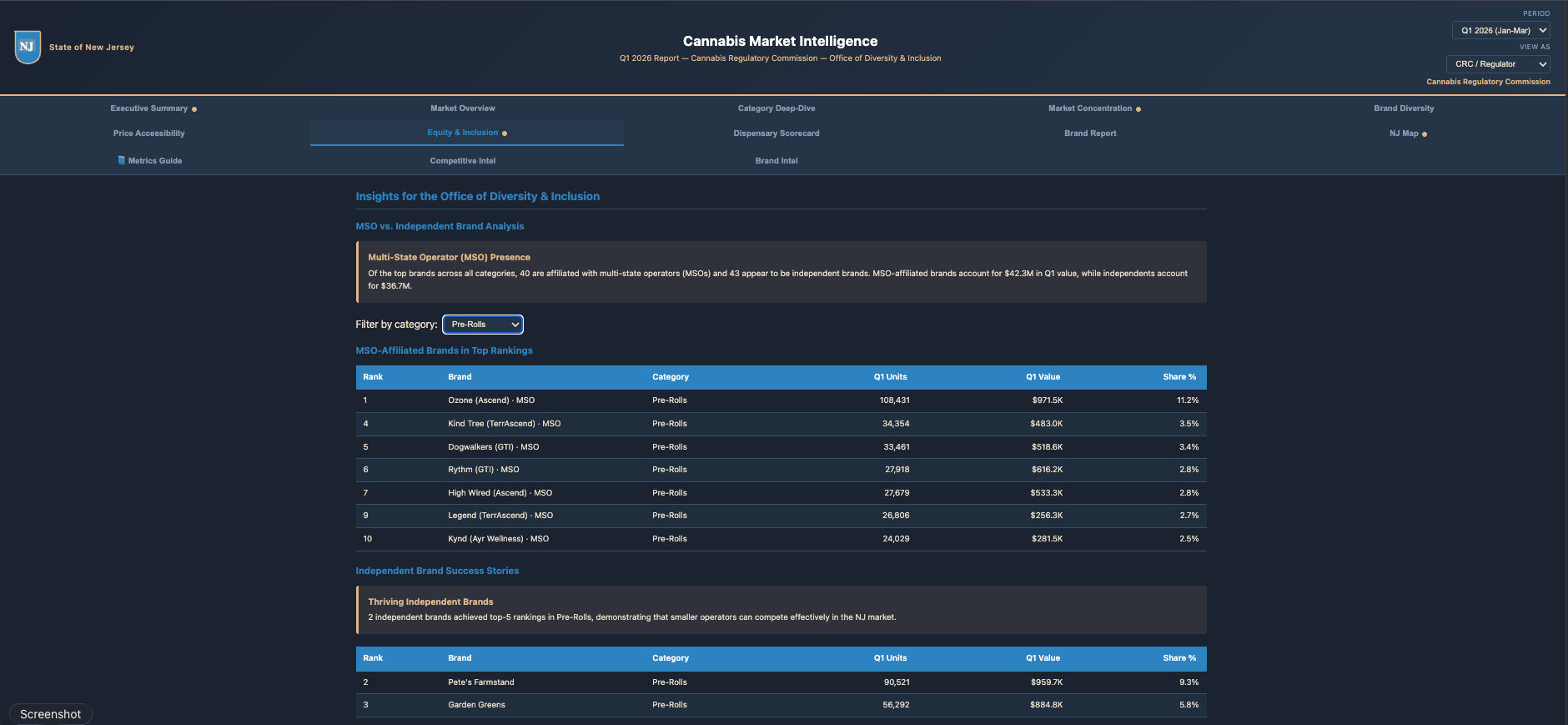
Task: Click Q1 Units header in MSO-Affiliated table
Action: point(891,377)
